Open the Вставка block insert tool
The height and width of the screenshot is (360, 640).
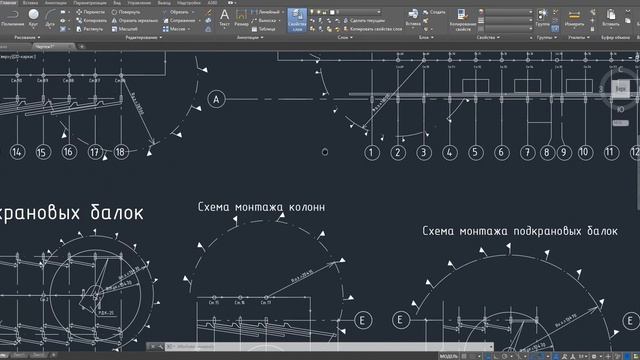click(413, 18)
